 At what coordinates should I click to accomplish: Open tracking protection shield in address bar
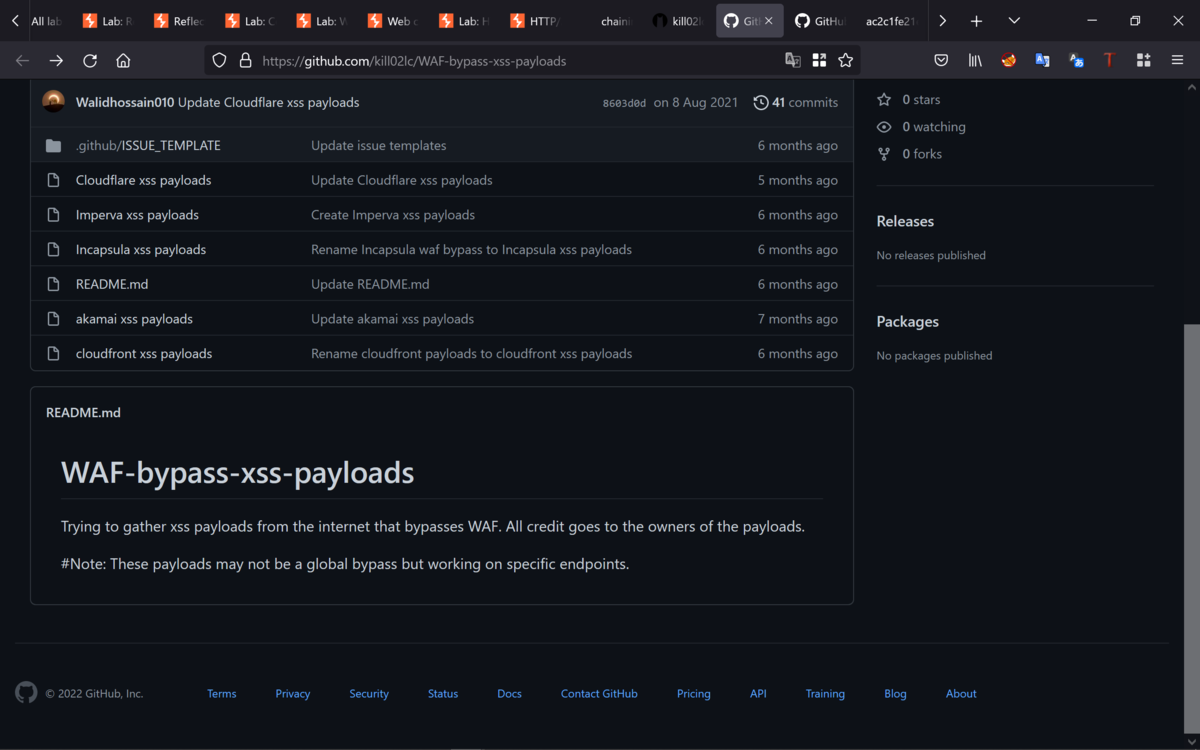[220, 61]
